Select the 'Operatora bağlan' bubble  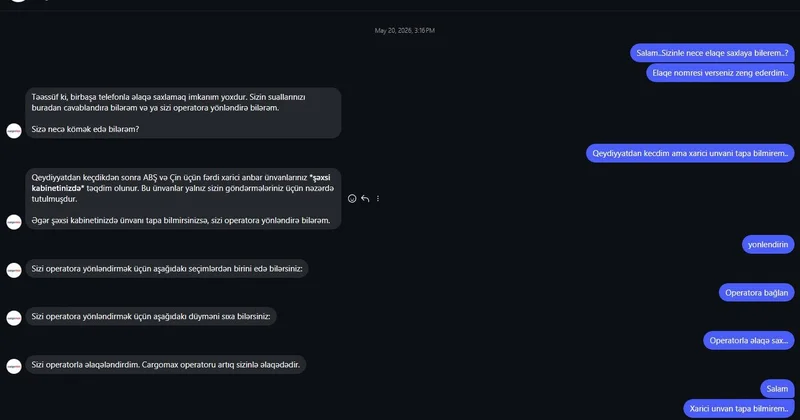[757, 293]
